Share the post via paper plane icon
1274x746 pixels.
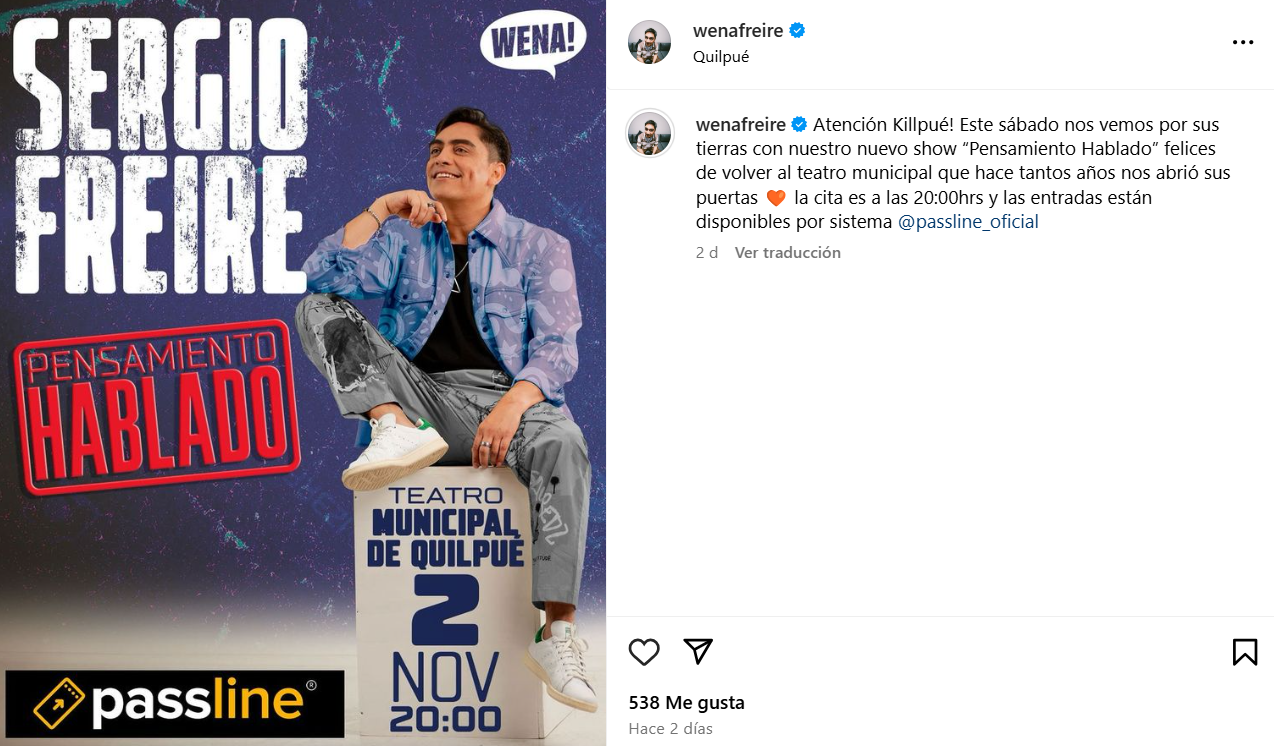pos(698,651)
